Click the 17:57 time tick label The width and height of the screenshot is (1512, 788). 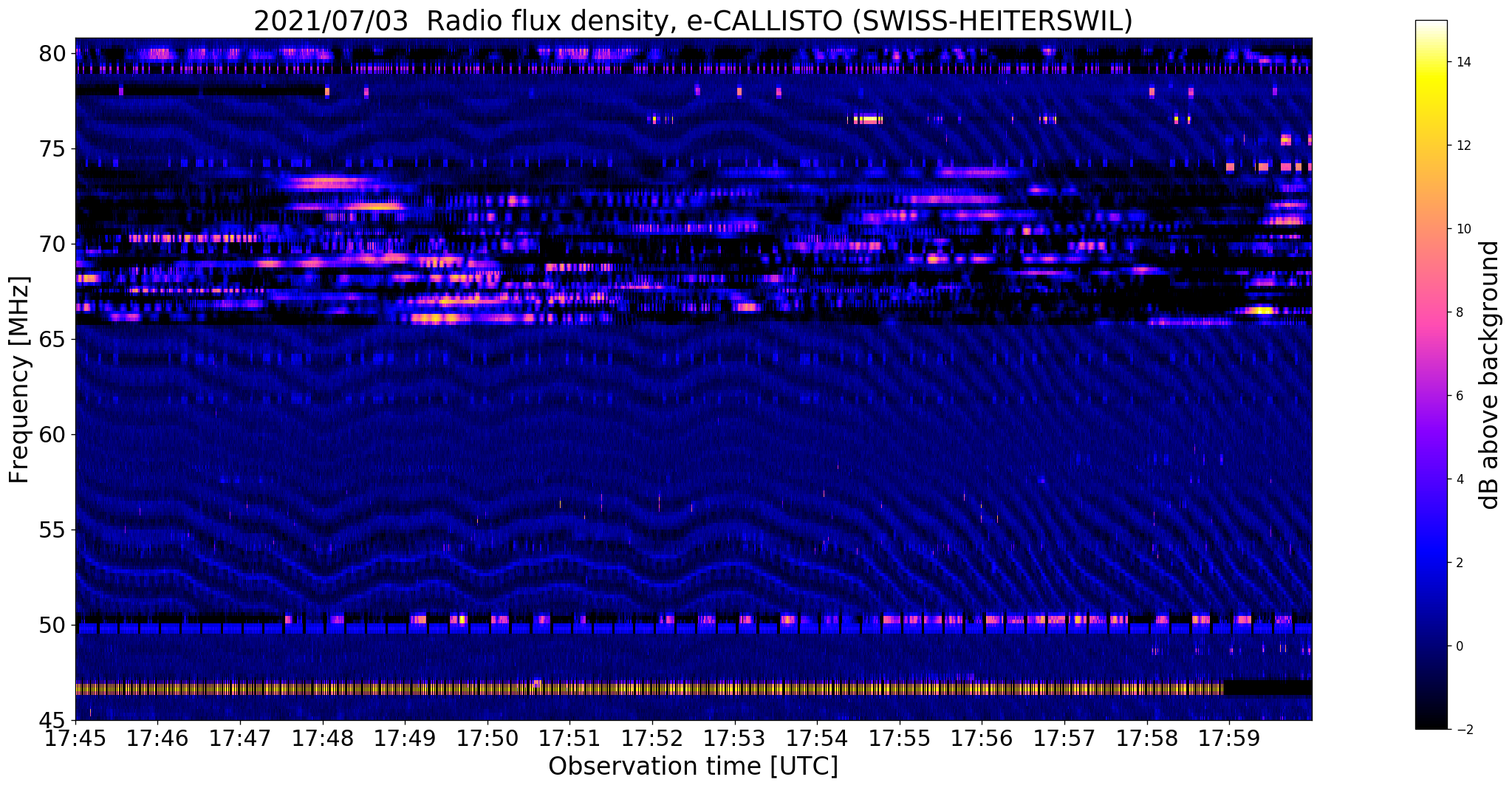pyautogui.click(x=1064, y=738)
